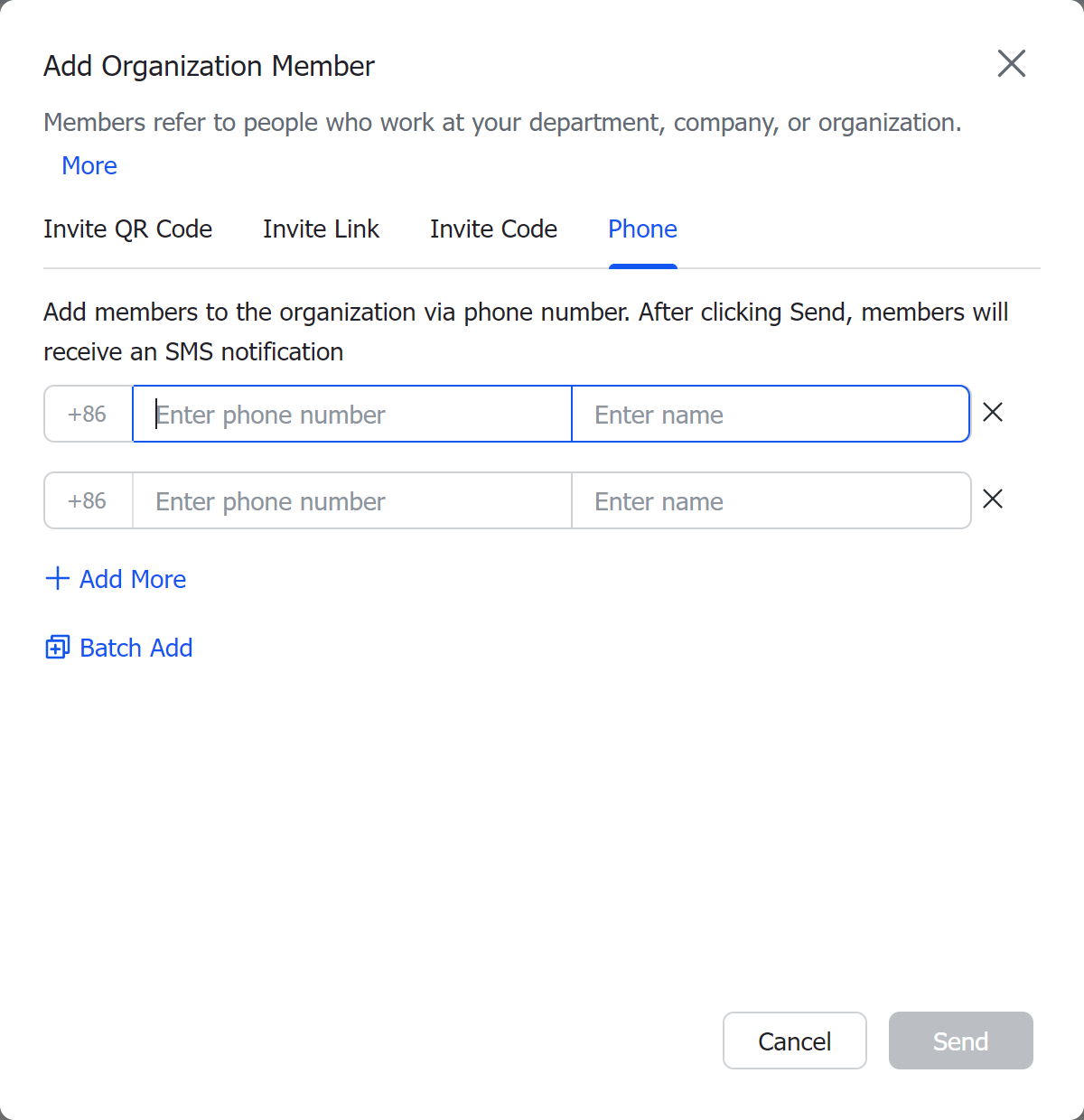Image resolution: width=1084 pixels, height=1120 pixels.
Task: Switch to the Invite Code tab
Action: [x=493, y=229]
